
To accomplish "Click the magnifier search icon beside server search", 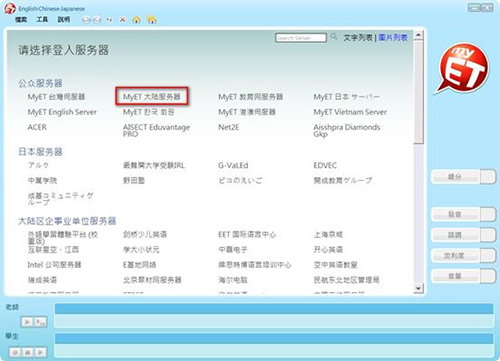I will tap(334, 37).
